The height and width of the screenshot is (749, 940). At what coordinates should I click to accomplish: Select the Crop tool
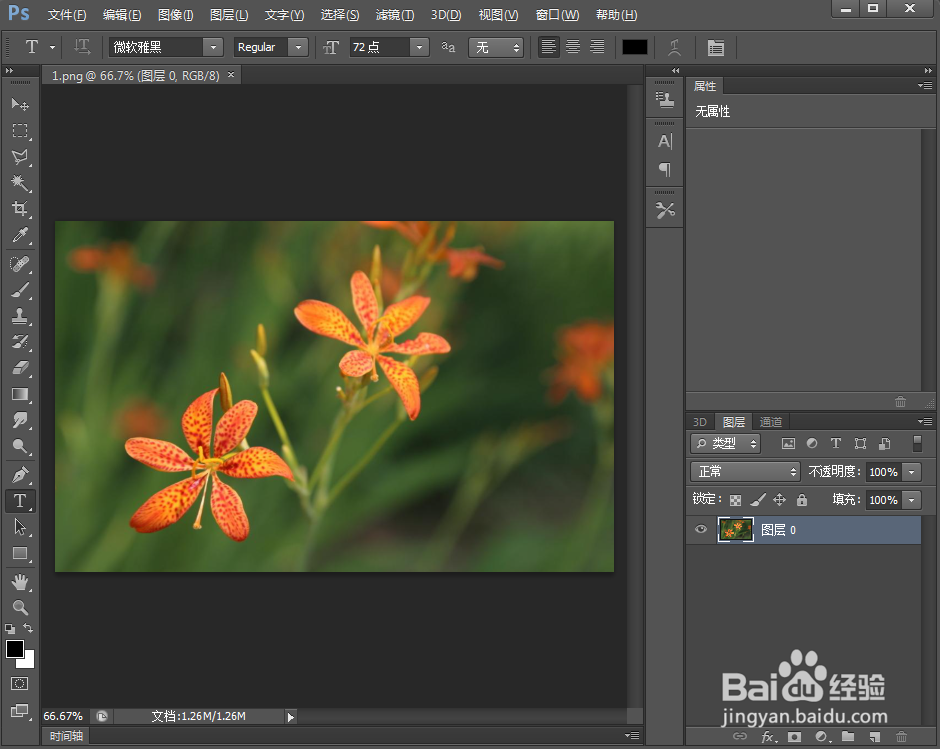tap(19, 209)
